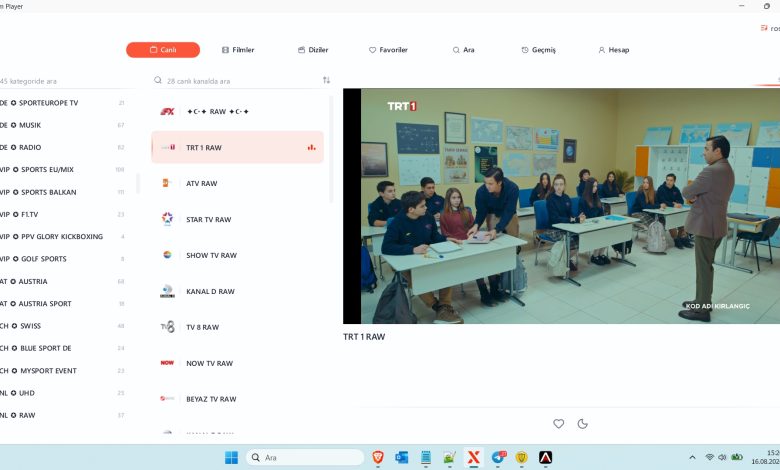Viewport: 780px width, 470px height.
Task: Select the TV 8 RAW channel
Action: tap(237, 327)
